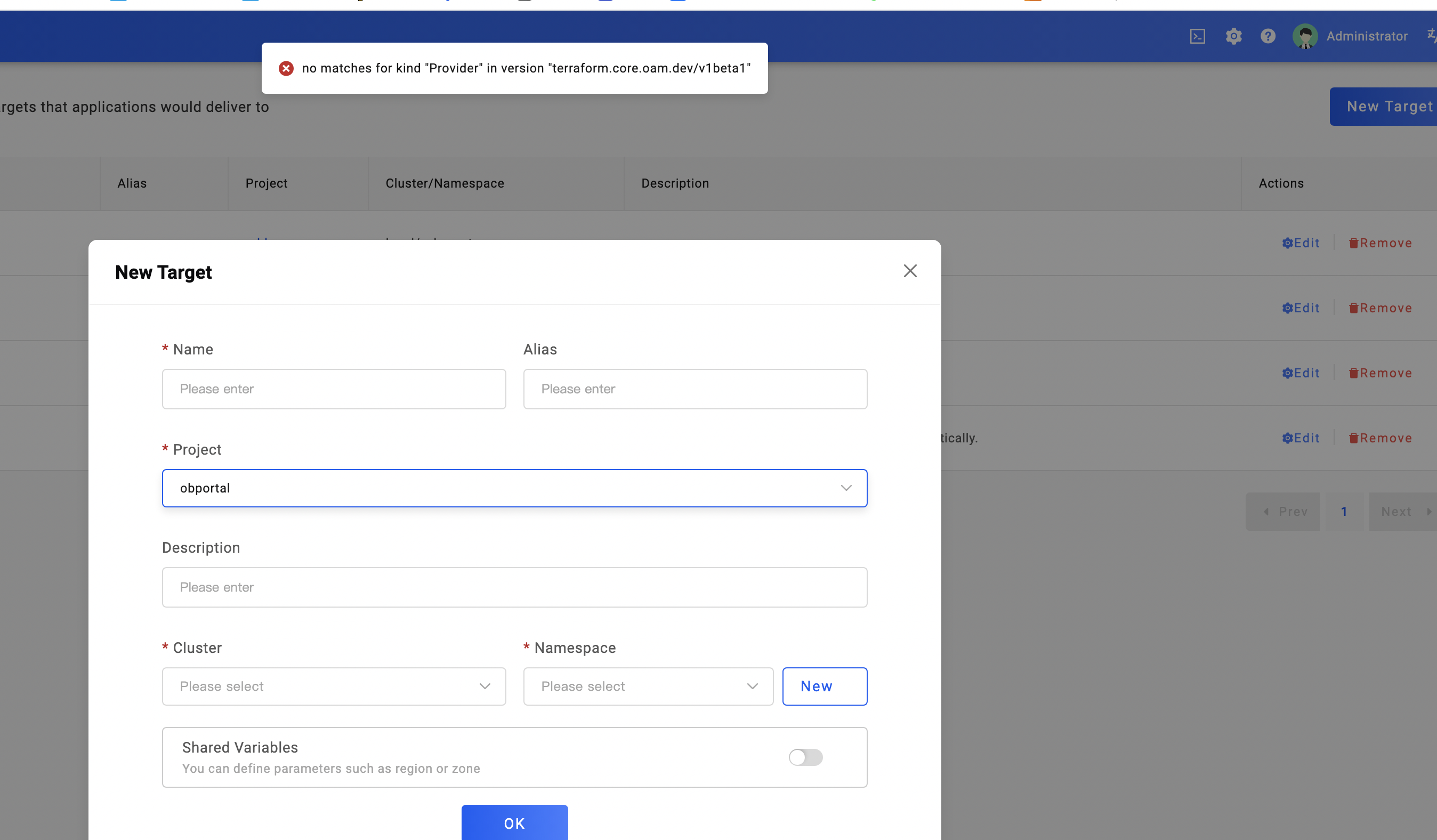Switch language using the translate icon
Image resolution: width=1437 pixels, height=840 pixels.
point(1431,36)
